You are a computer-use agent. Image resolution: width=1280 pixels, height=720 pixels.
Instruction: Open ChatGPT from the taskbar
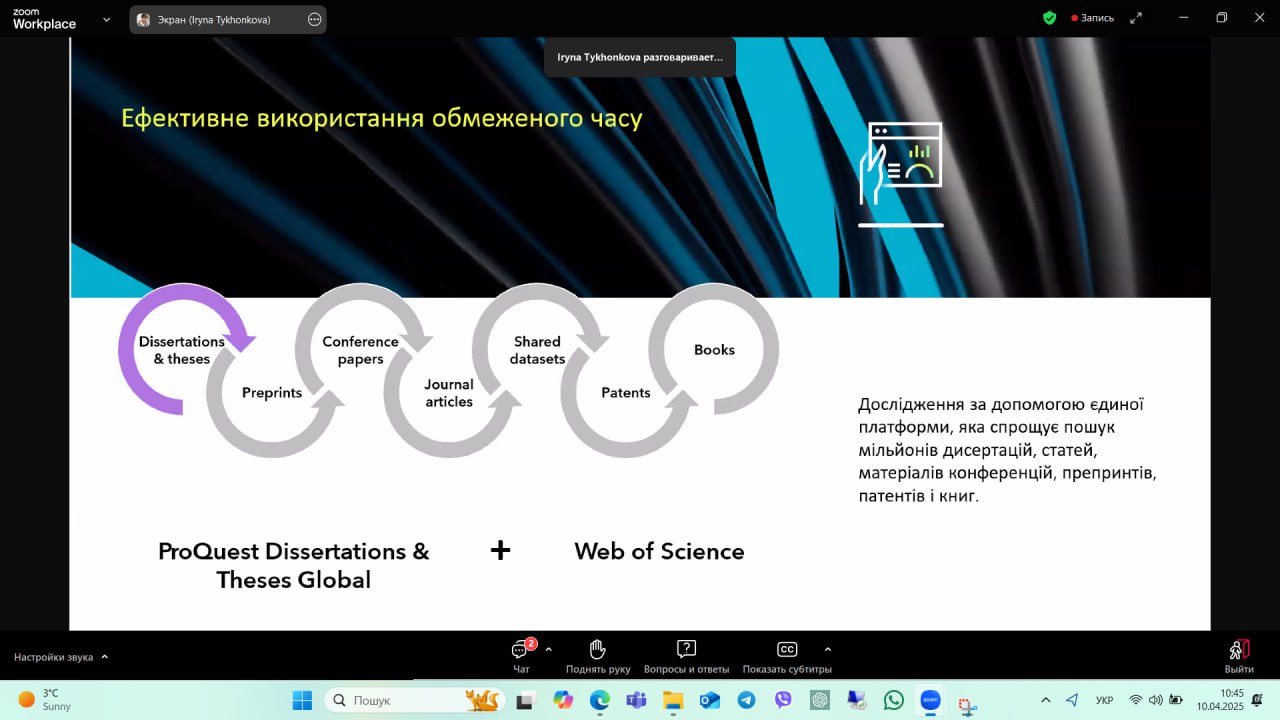point(820,700)
